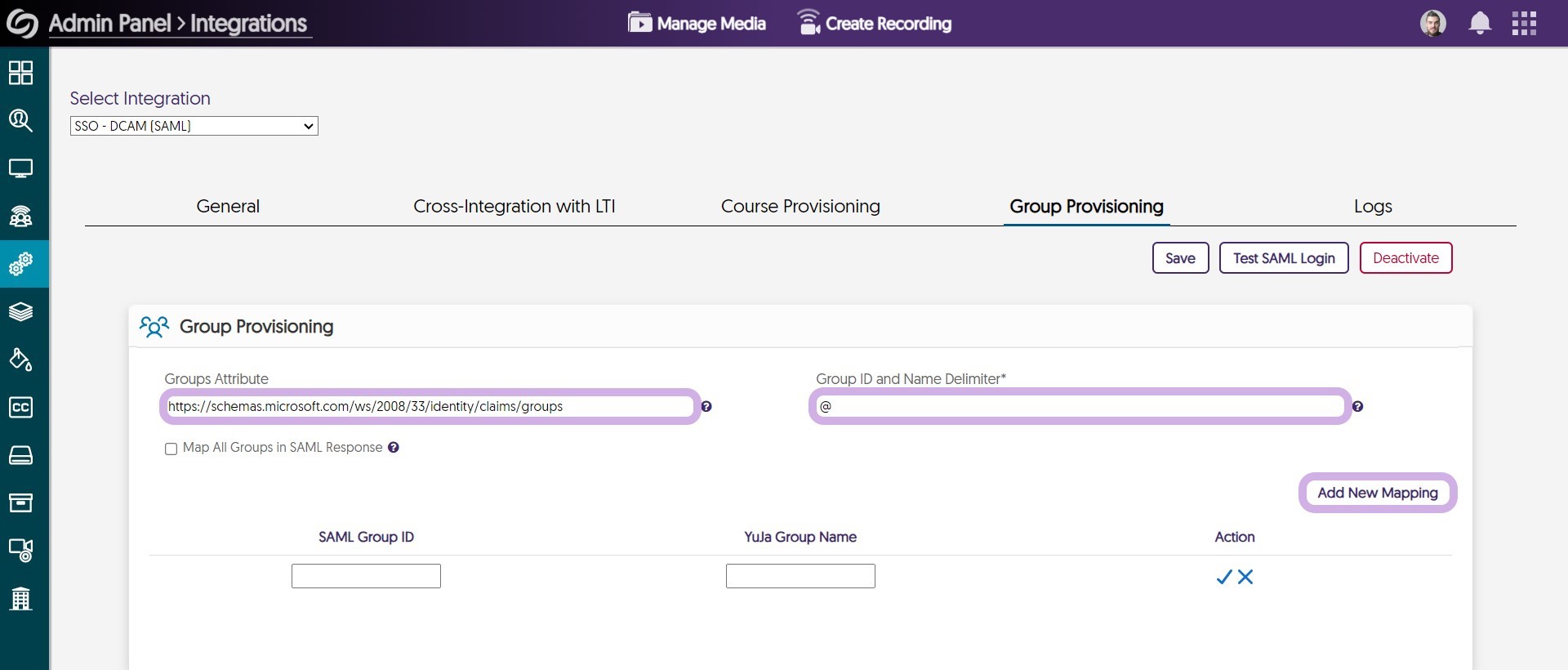Open Manage Media in the top bar
Screen dimensions: 1568x670
(697, 24)
